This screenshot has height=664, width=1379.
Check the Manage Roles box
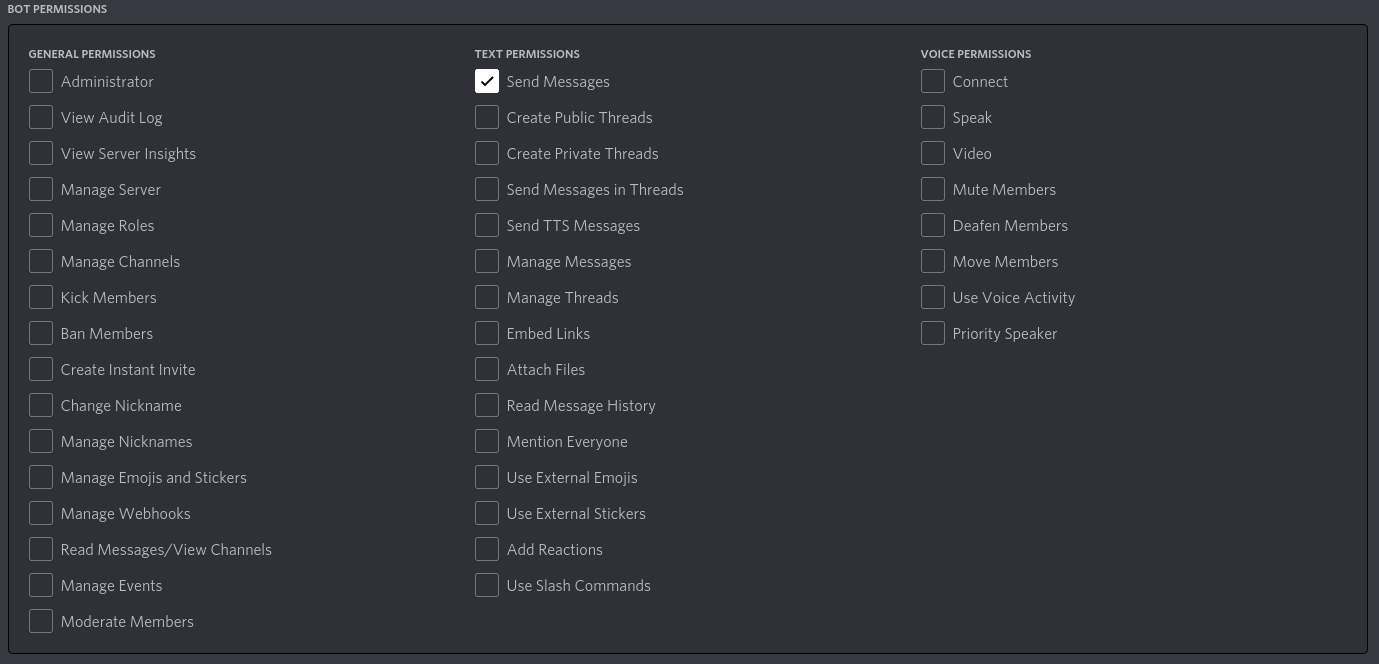[41, 225]
